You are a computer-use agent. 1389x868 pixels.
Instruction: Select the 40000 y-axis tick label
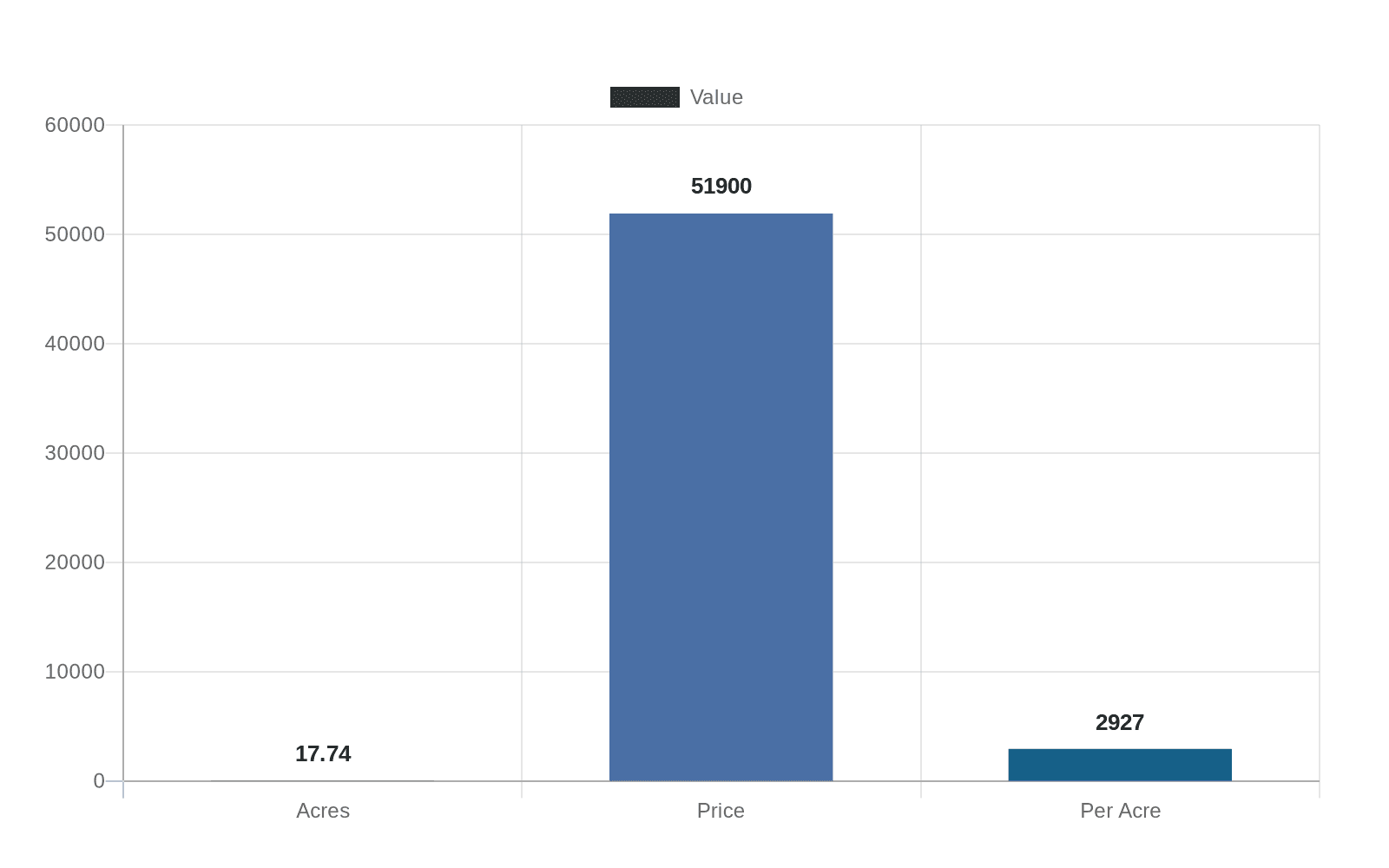click(x=75, y=344)
